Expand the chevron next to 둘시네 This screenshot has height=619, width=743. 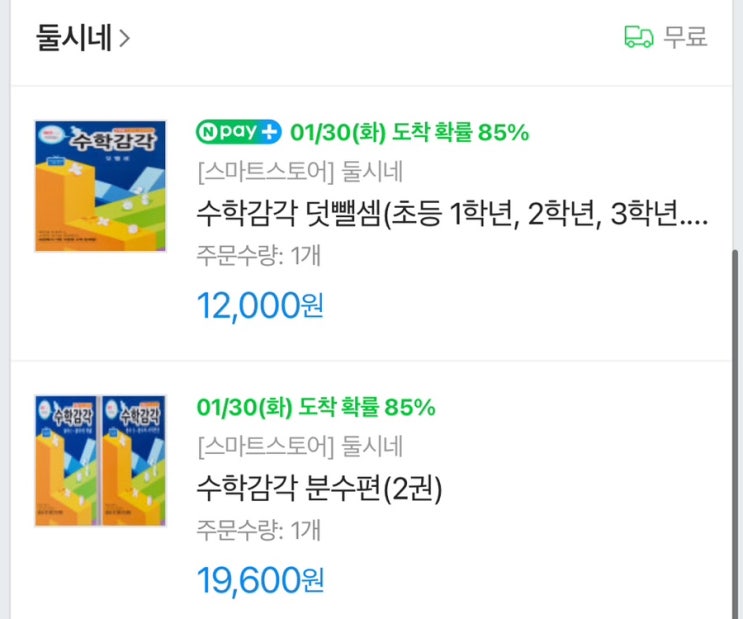(125, 39)
